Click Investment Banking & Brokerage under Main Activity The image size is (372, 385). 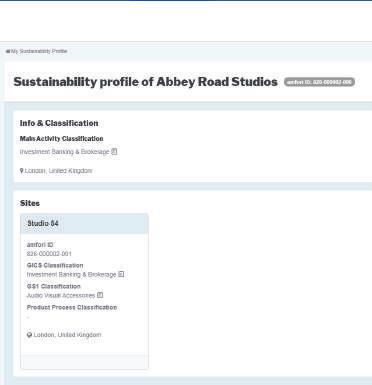click(x=65, y=152)
